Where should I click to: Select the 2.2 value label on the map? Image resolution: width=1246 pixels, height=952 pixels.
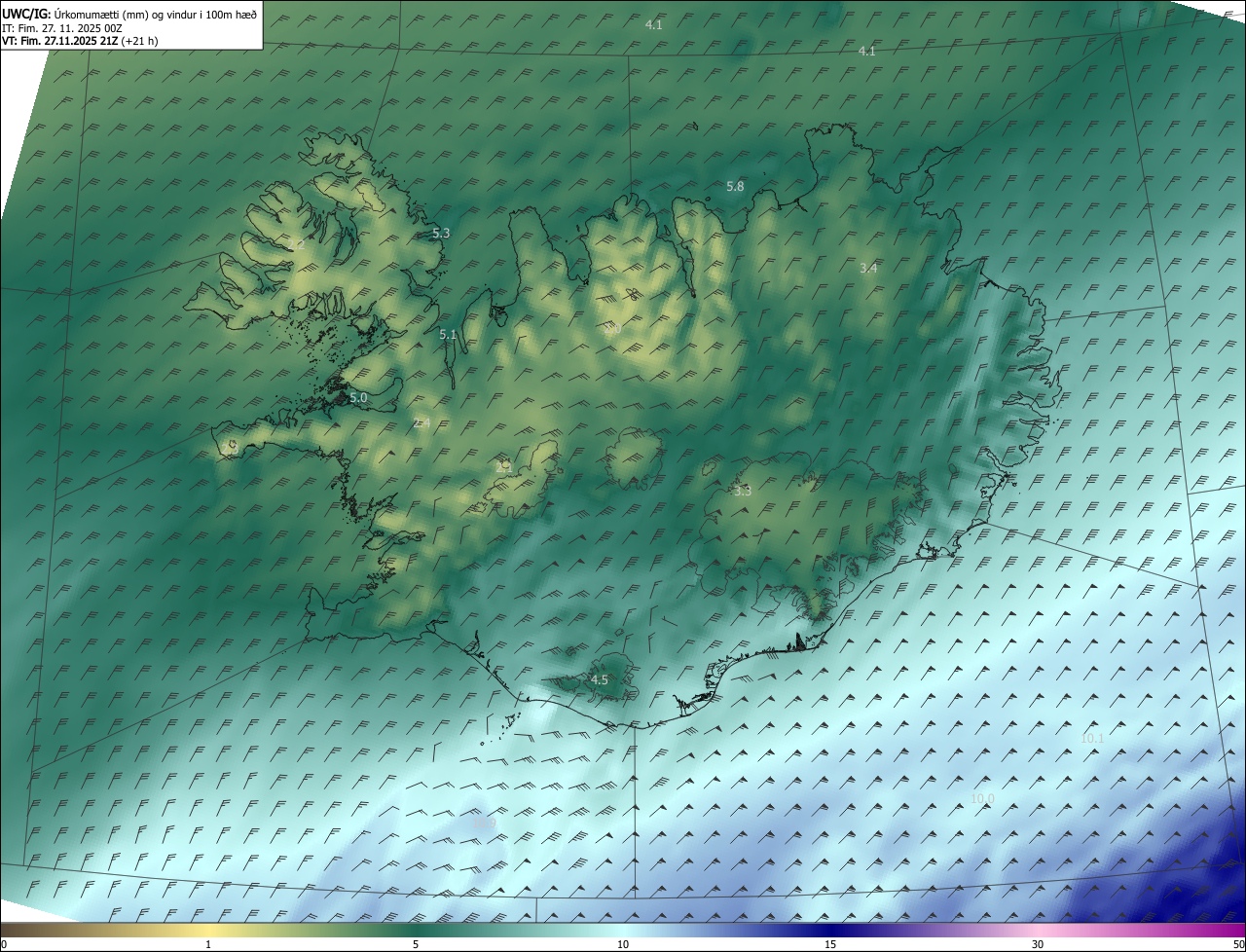pyautogui.click(x=297, y=243)
